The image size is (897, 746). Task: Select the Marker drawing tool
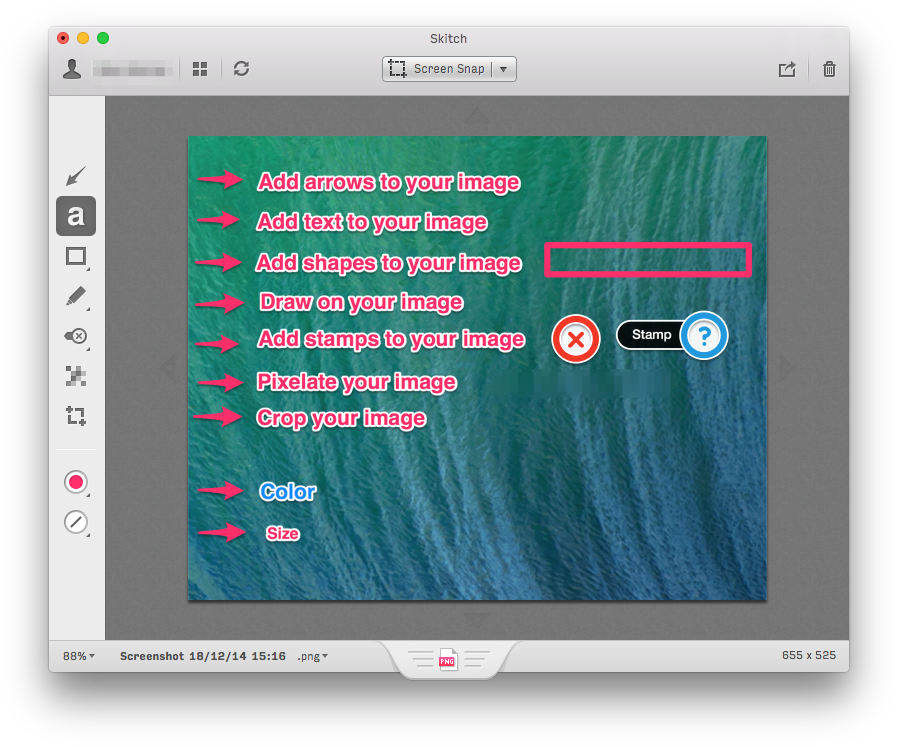click(76, 296)
